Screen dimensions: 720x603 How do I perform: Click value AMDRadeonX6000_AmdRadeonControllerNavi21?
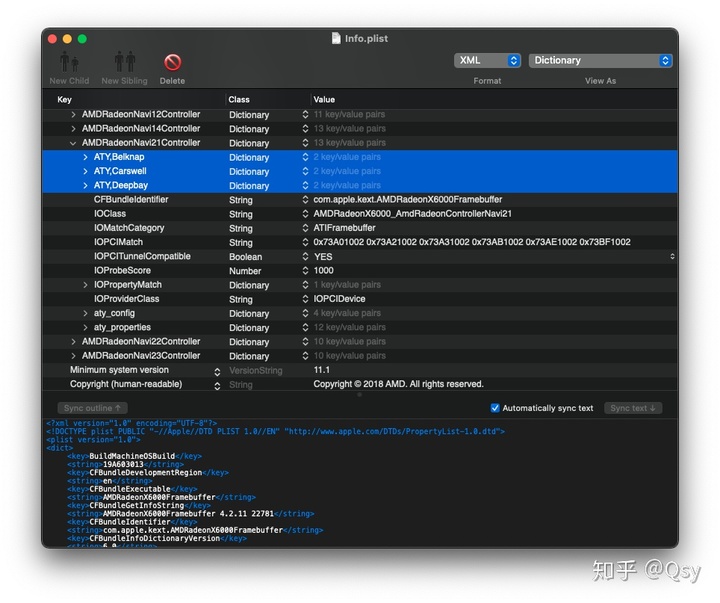coord(412,214)
